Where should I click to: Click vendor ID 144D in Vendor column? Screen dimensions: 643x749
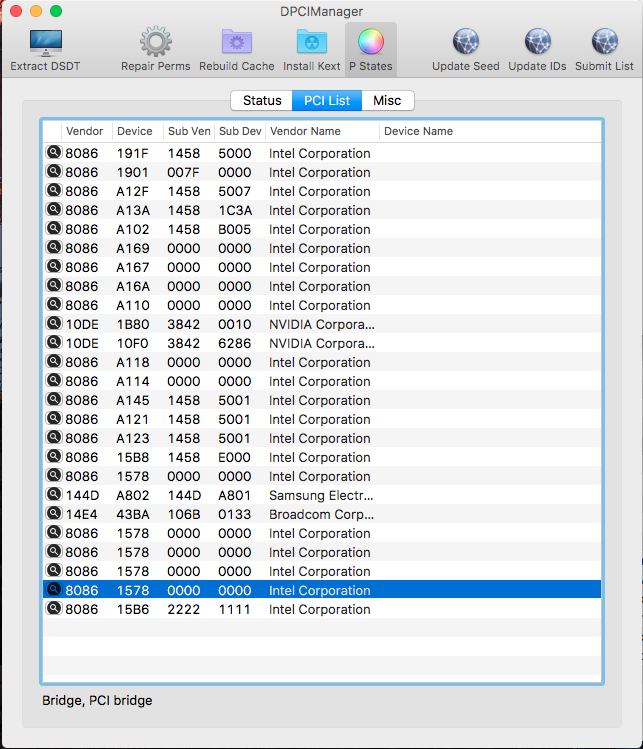click(82, 495)
